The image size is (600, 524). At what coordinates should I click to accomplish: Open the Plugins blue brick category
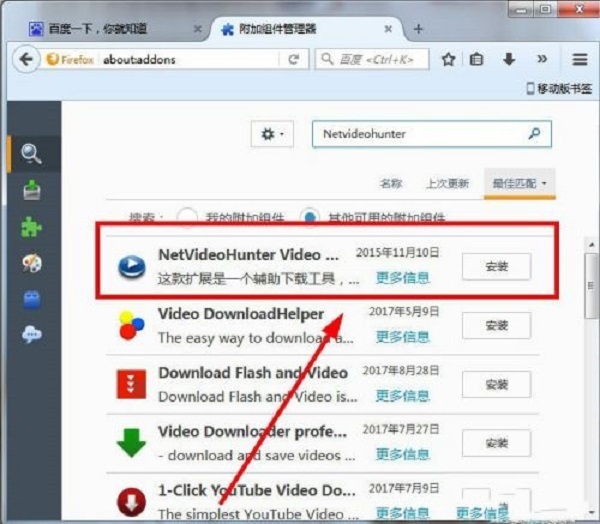(32, 299)
